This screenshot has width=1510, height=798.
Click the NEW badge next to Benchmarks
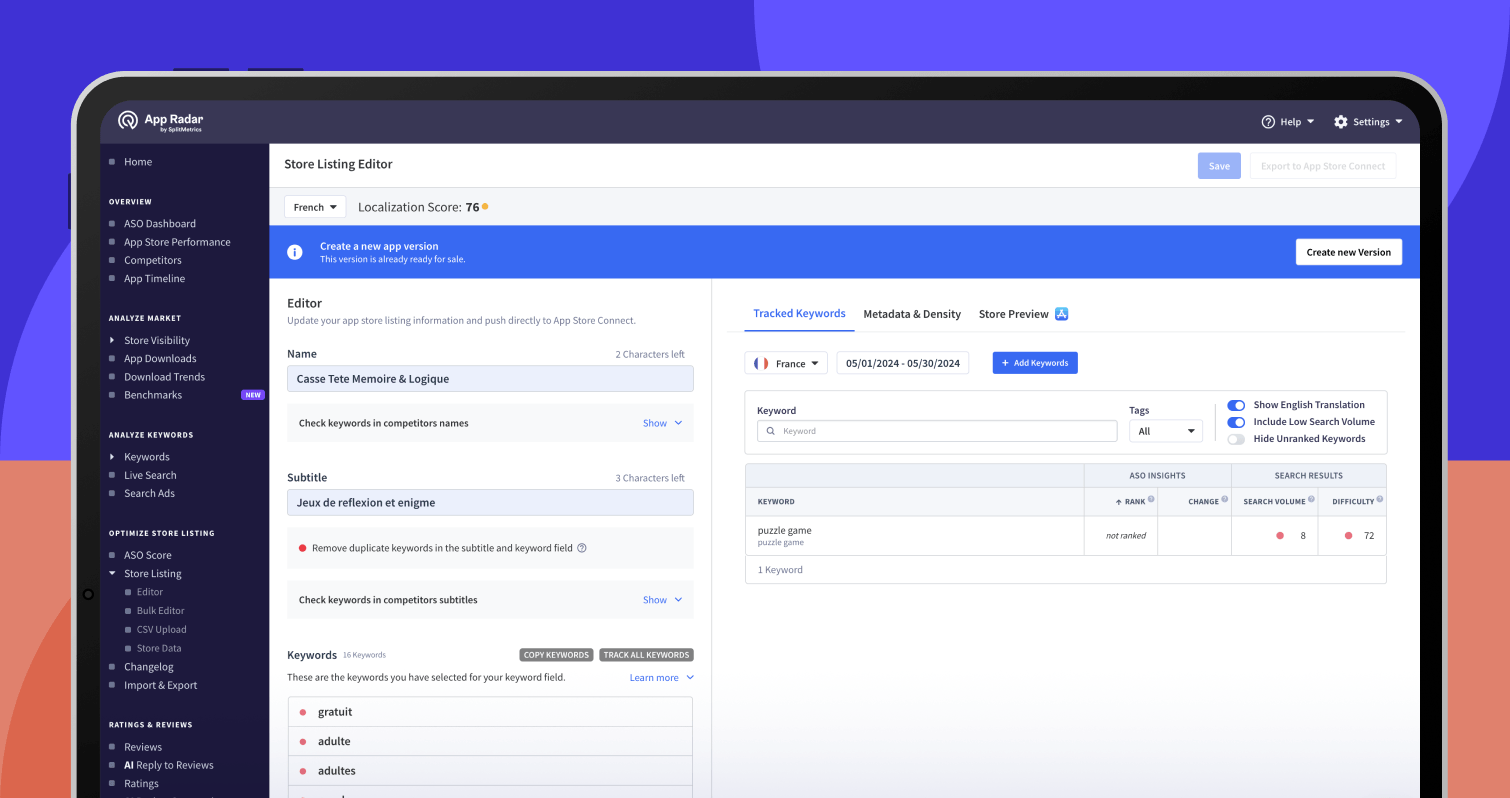coord(253,395)
